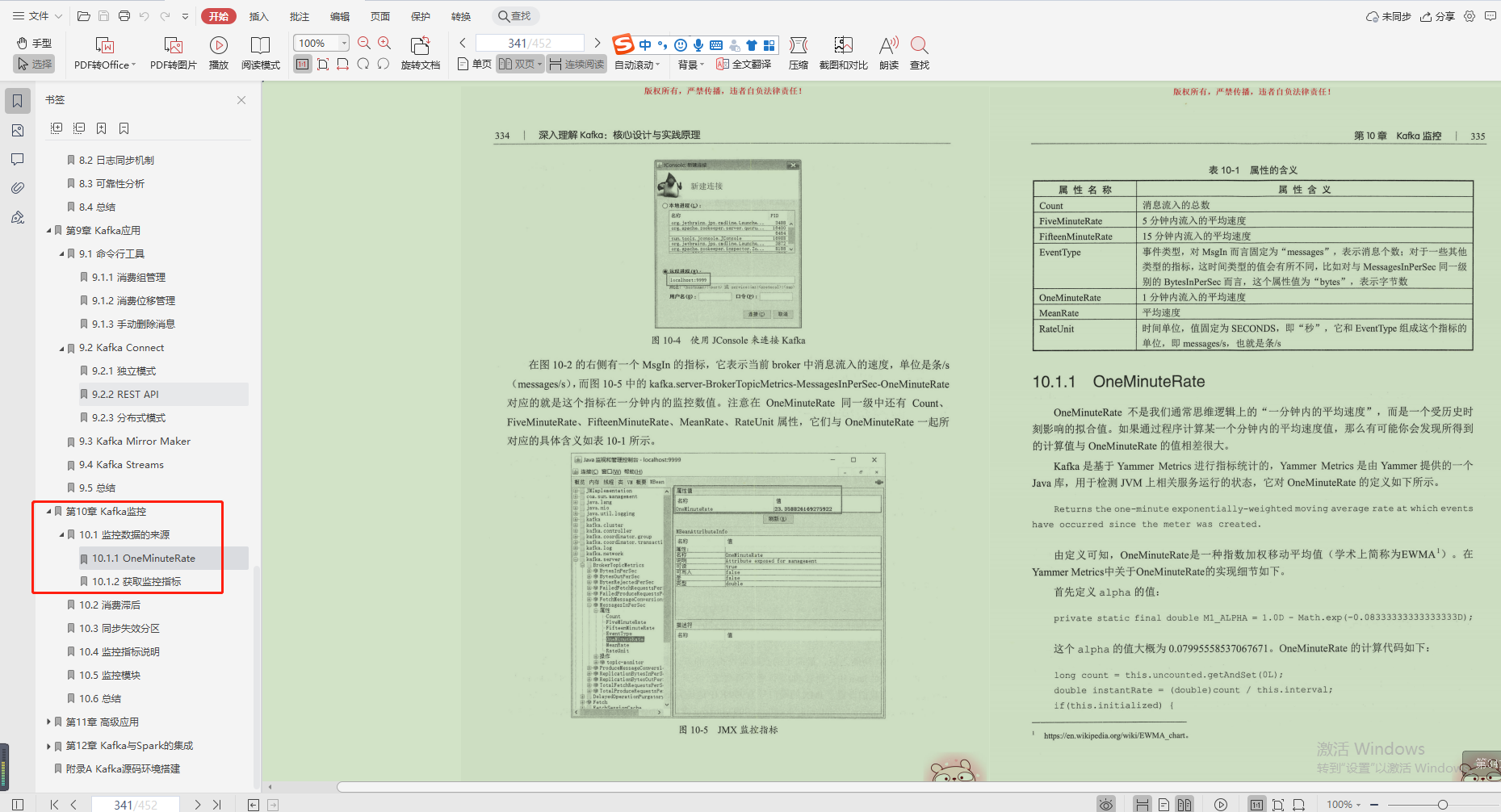Open bookmark 10.4 监控指标说明
The image size is (1501, 812).
coord(119,651)
